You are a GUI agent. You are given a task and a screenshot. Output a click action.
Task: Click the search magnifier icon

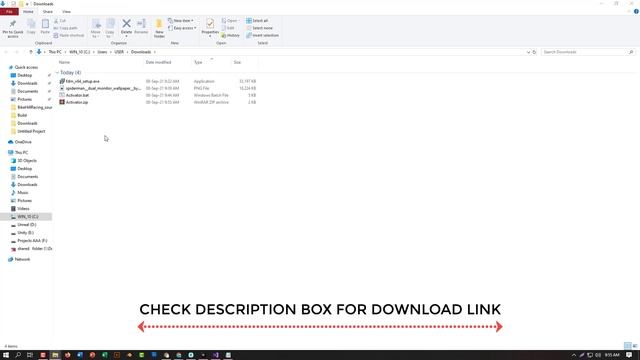pos(631,52)
